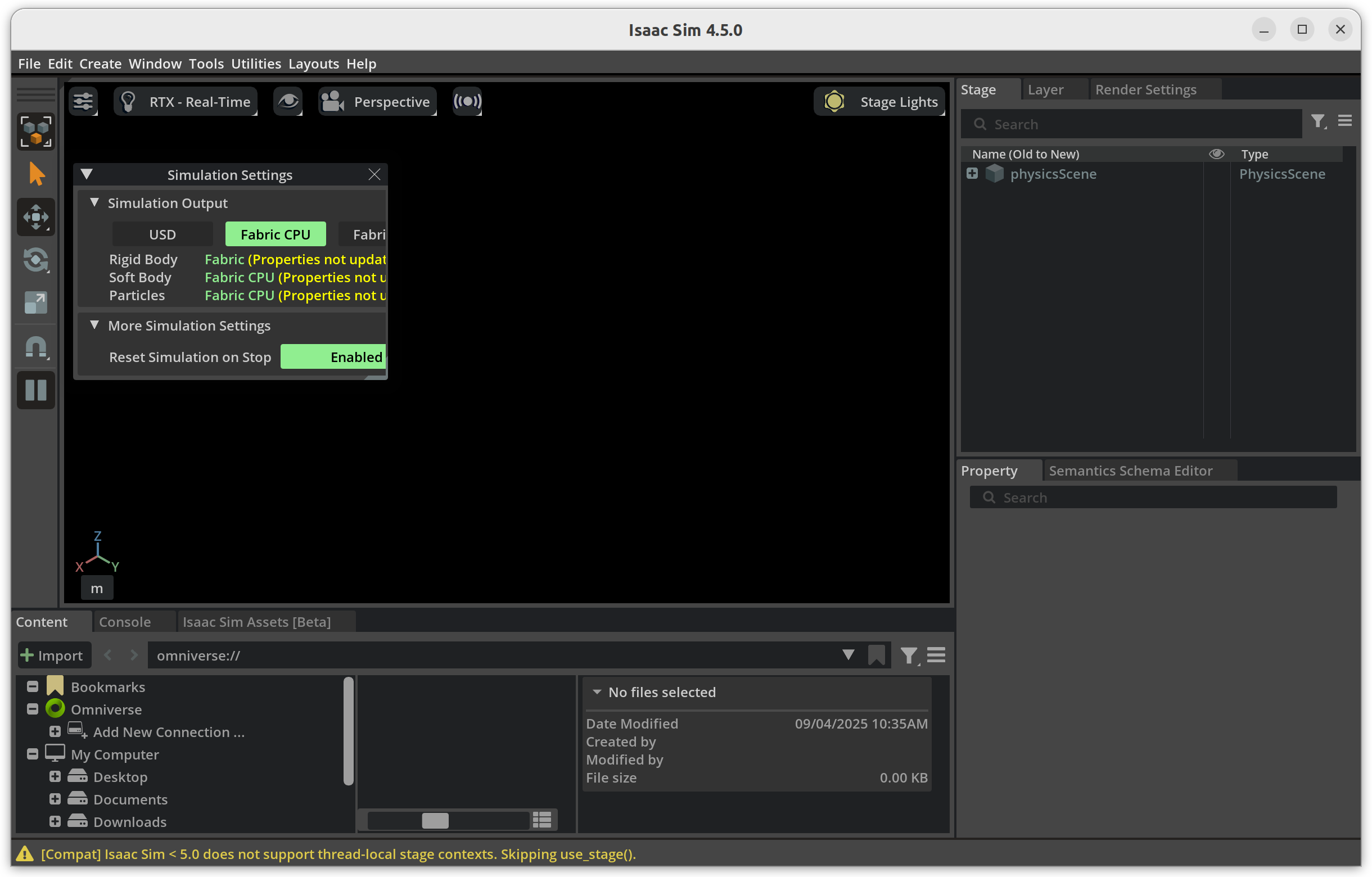Select the physicsScene prim row

(x=1151, y=174)
